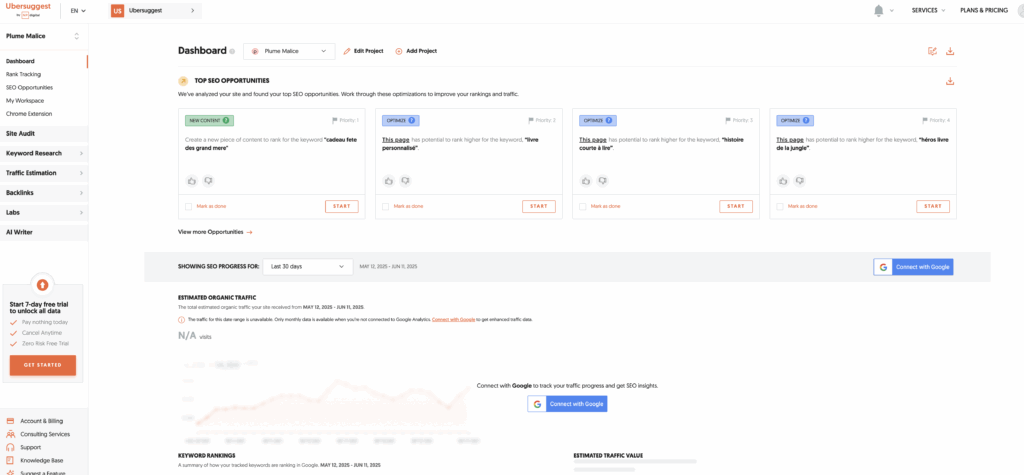Click the info icon next to Dashboard title

point(232,51)
